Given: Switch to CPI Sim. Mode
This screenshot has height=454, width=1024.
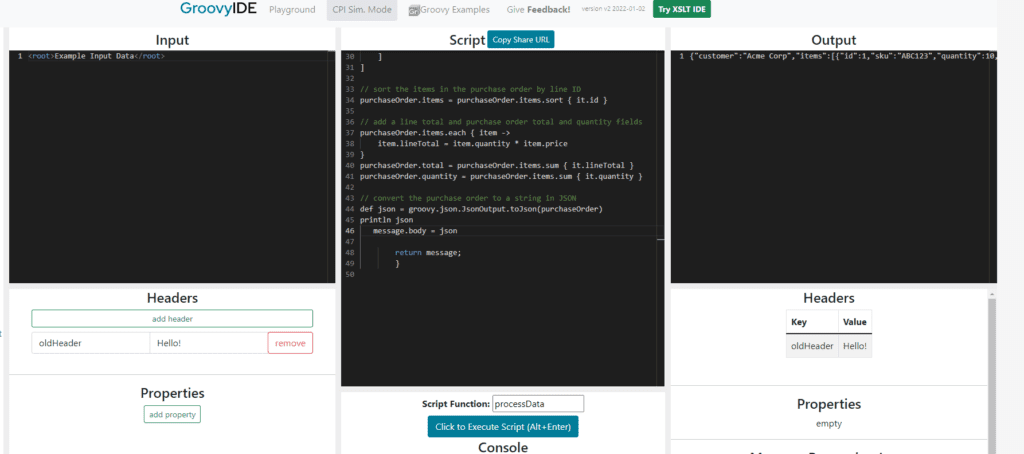Looking at the screenshot, I should 362,10.
